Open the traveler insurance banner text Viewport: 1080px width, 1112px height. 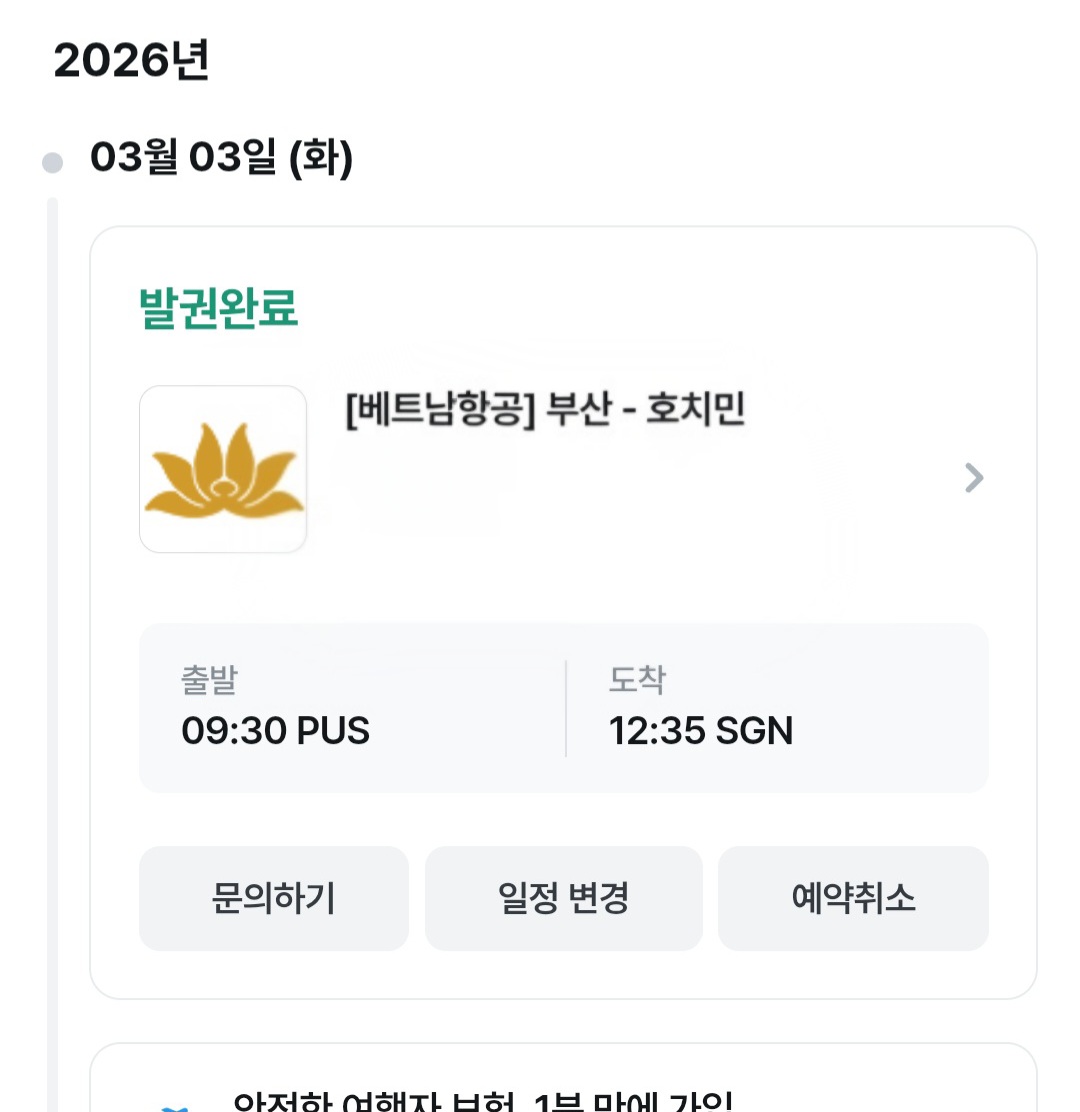click(483, 1100)
